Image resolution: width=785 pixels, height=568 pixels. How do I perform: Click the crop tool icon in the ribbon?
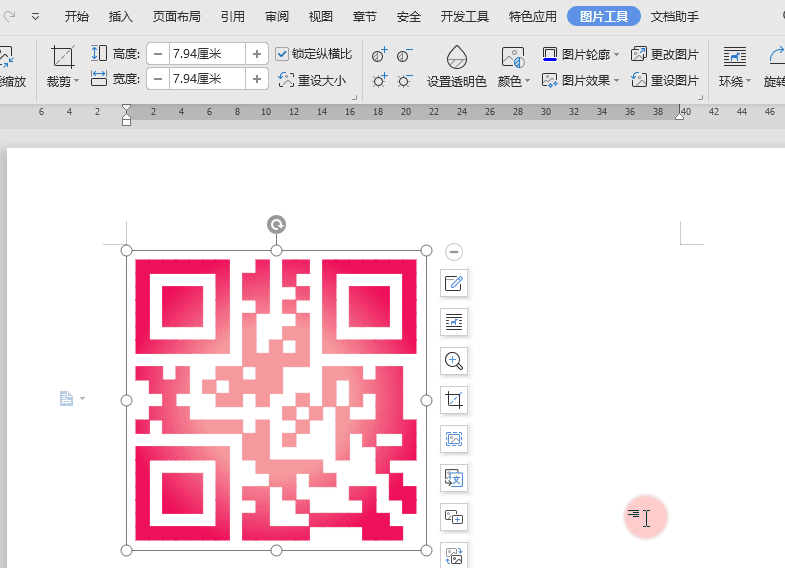click(x=63, y=58)
